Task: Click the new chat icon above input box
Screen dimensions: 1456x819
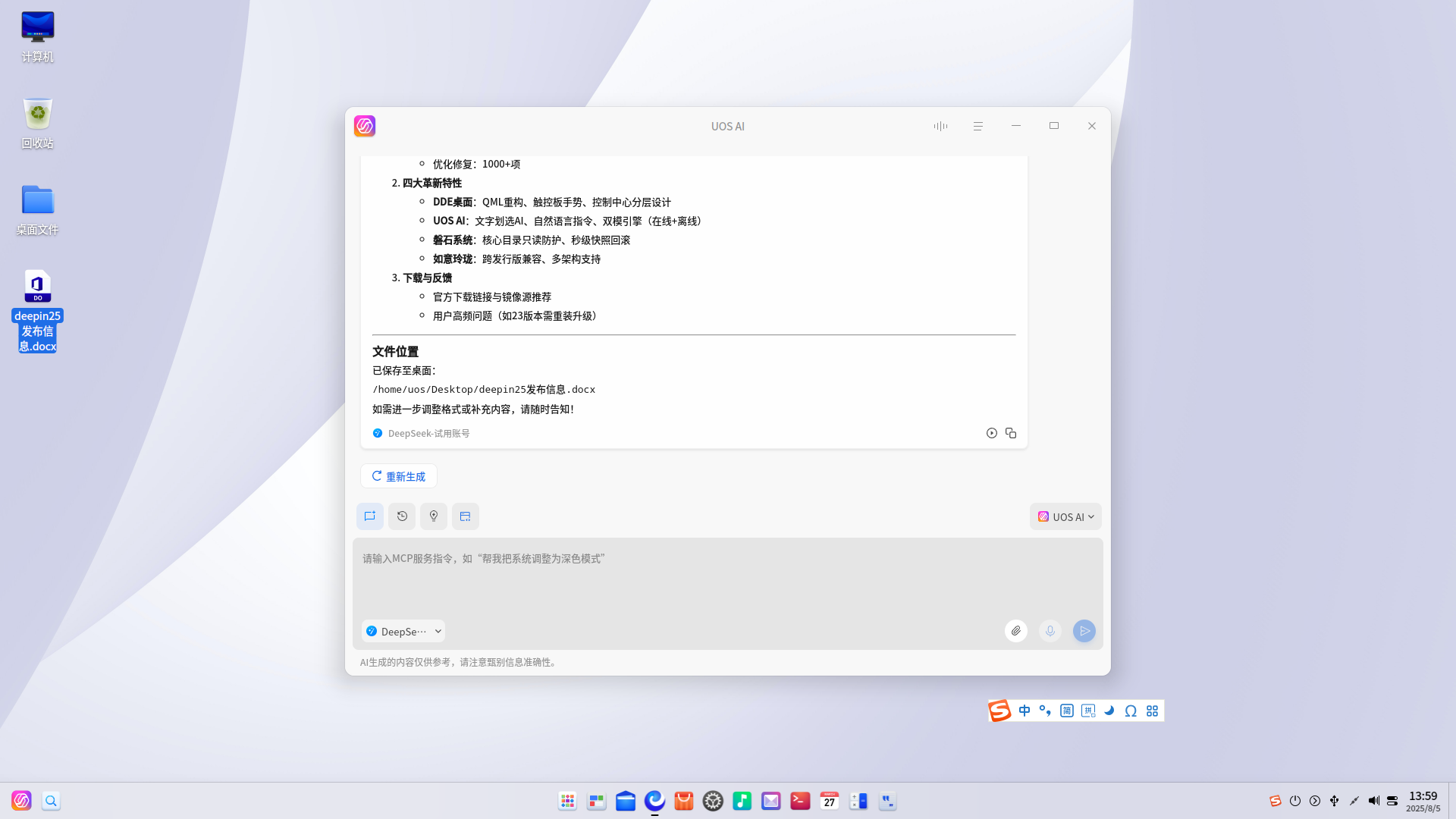Action: [x=370, y=516]
